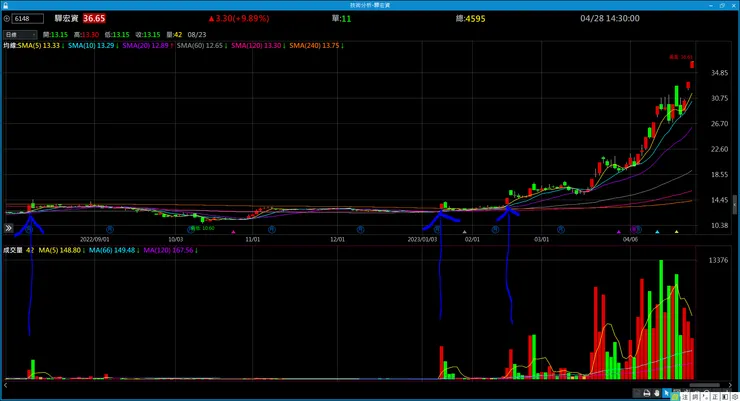Click the 04/28 14:30:00 timestamp
The width and height of the screenshot is (740, 401).
tap(610, 18)
